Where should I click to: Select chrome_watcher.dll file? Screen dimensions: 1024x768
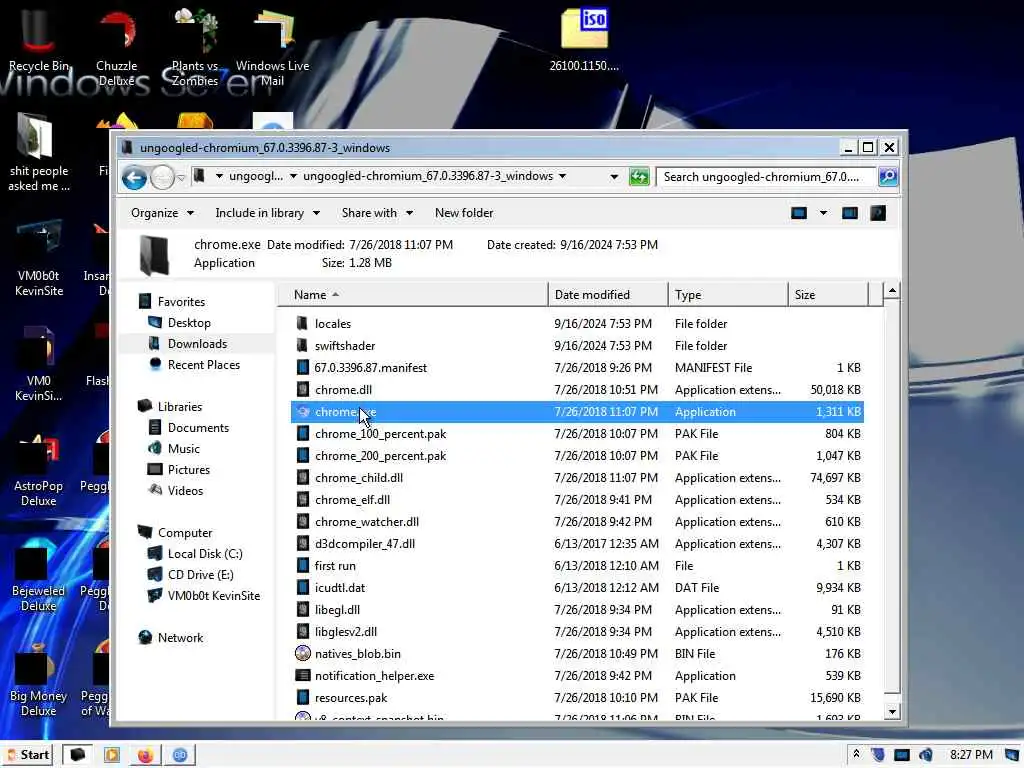coord(367,522)
